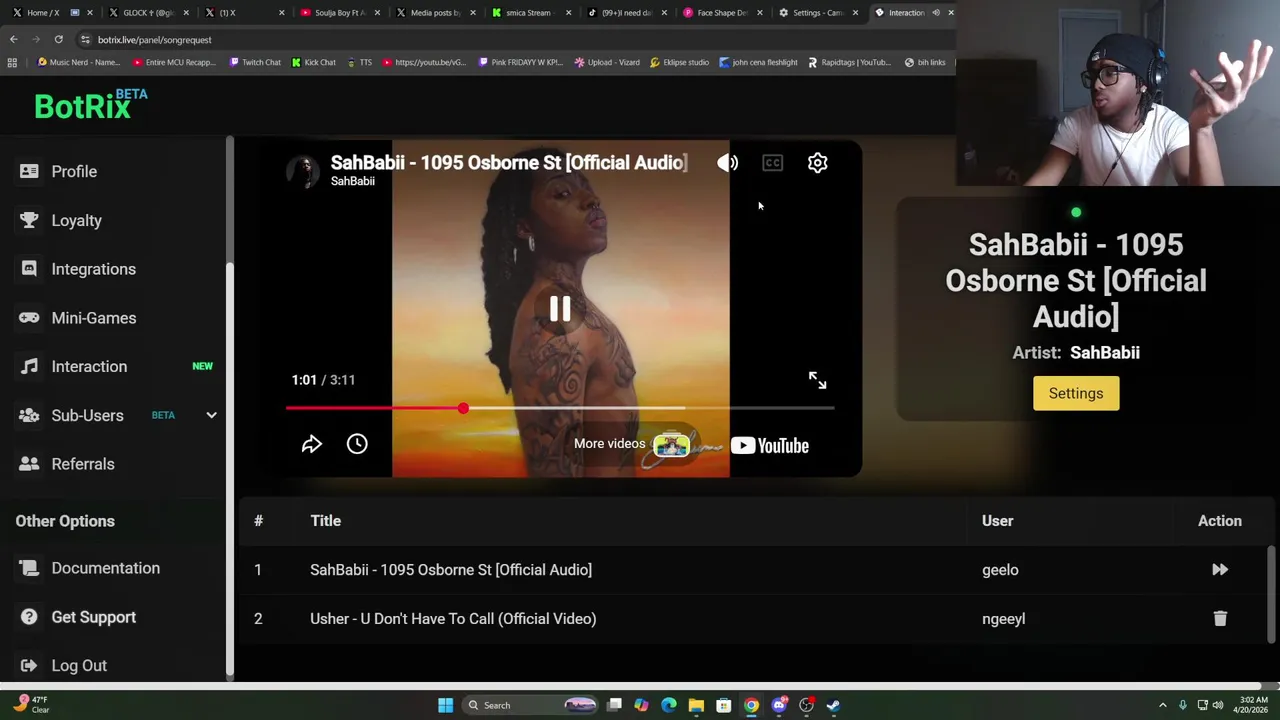Open File Explorer from taskbar

point(696,705)
